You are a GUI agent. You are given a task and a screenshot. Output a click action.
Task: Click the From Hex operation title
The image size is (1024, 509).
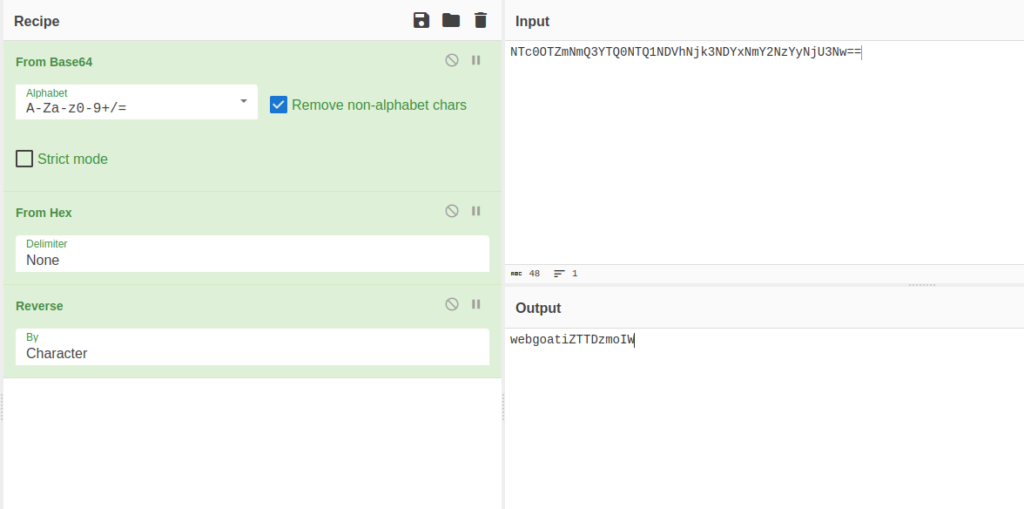point(44,213)
